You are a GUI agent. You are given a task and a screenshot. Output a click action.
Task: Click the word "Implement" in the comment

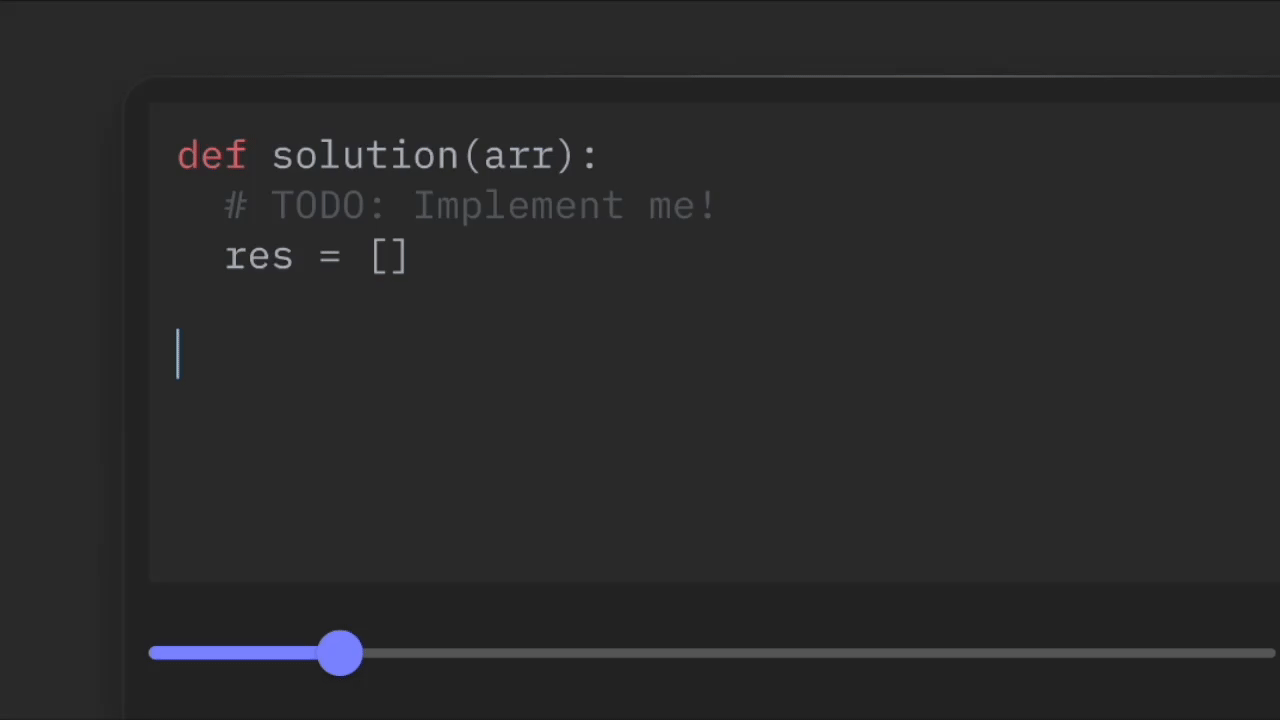(518, 206)
